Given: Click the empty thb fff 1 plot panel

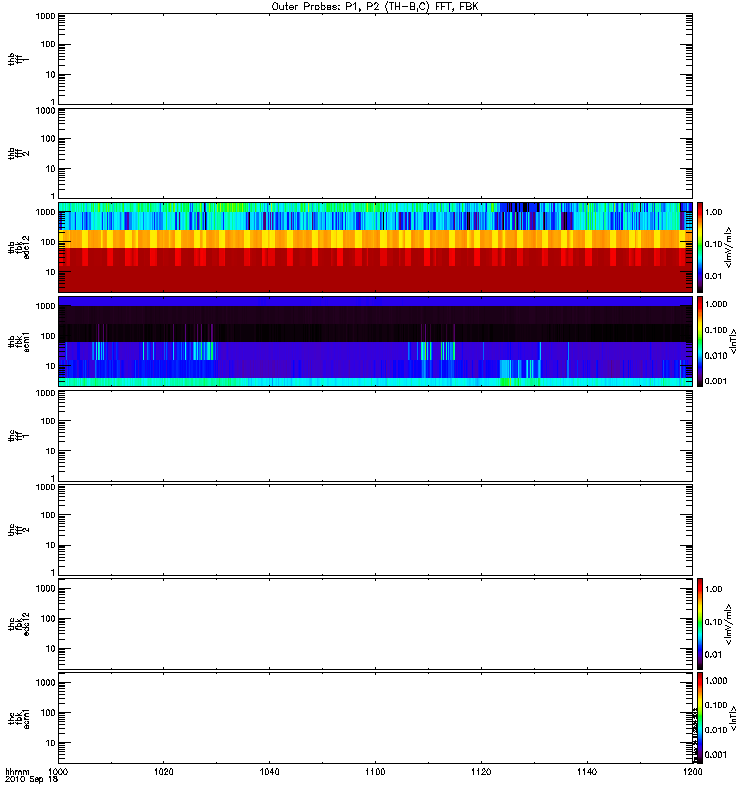Looking at the screenshot, I should 375,59.
